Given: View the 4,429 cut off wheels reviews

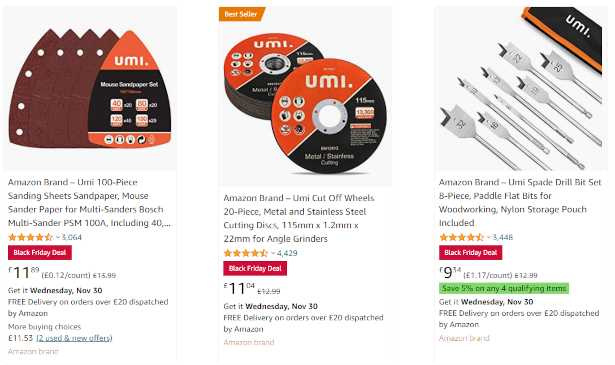Looking at the screenshot, I should [287, 253].
